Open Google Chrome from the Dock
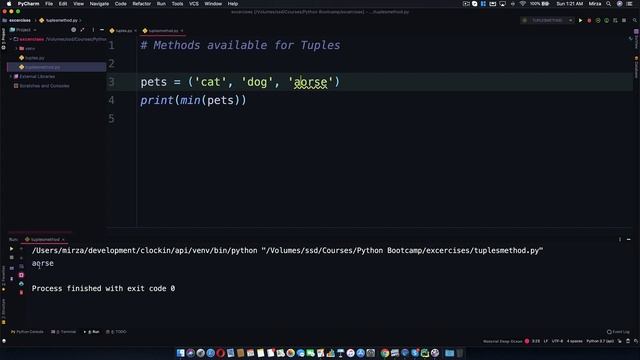This screenshot has width=640, height=360. 384,353
